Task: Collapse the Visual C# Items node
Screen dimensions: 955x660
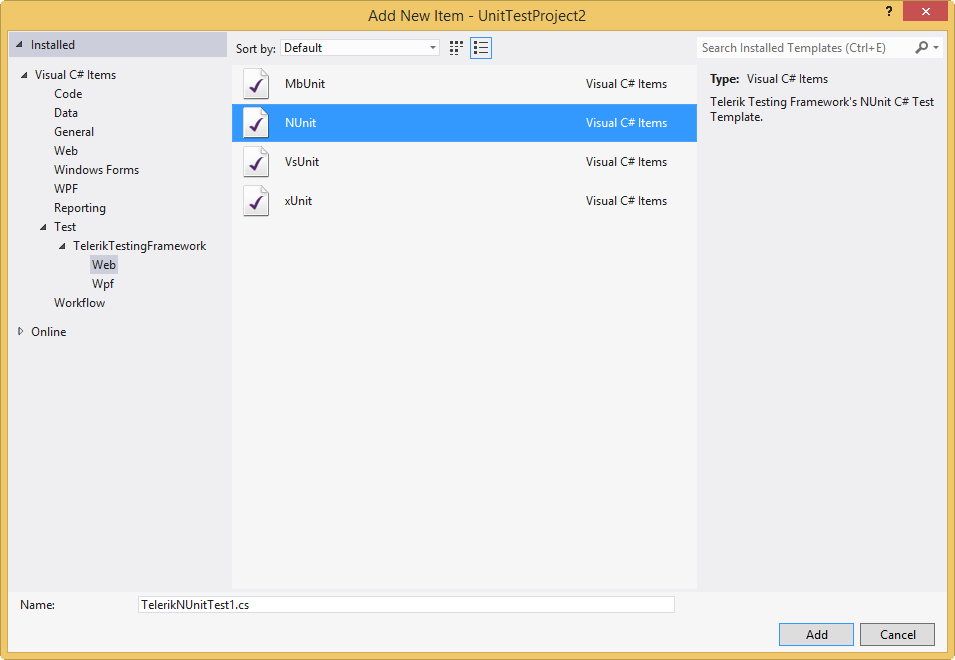Action: 24,75
